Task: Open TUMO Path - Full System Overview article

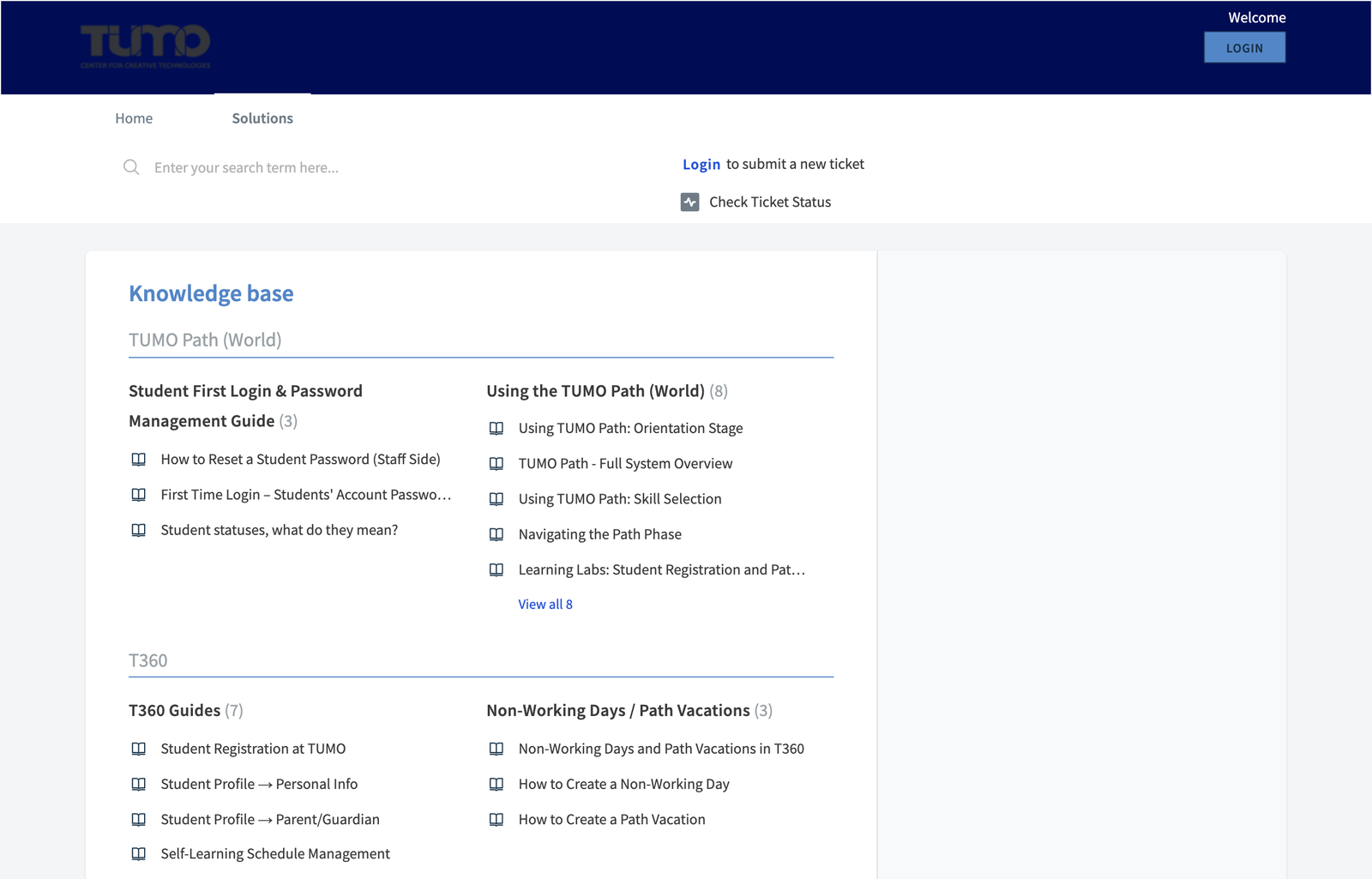Action: tap(626, 464)
